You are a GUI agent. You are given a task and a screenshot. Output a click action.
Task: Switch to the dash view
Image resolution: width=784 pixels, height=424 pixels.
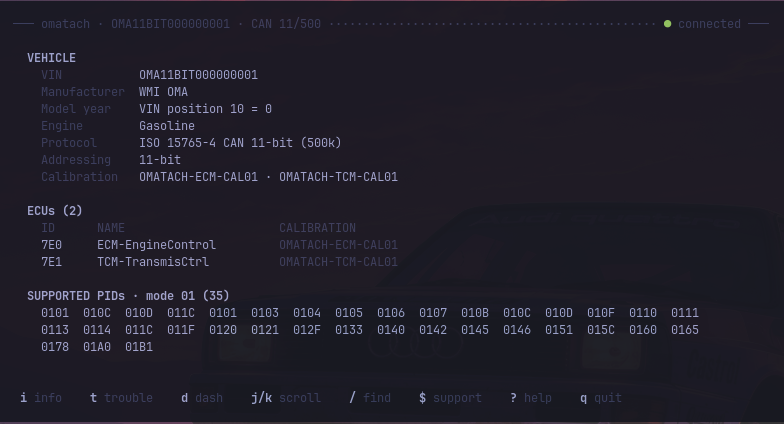pyautogui.click(x=202, y=398)
